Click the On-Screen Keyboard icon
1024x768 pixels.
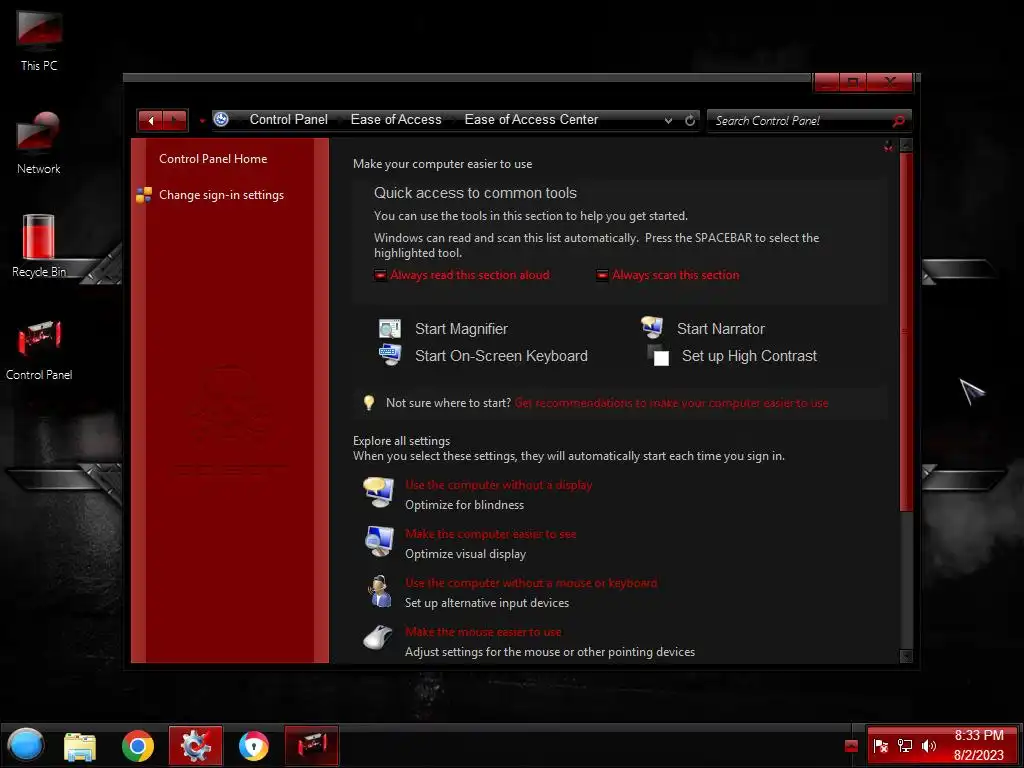390,355
